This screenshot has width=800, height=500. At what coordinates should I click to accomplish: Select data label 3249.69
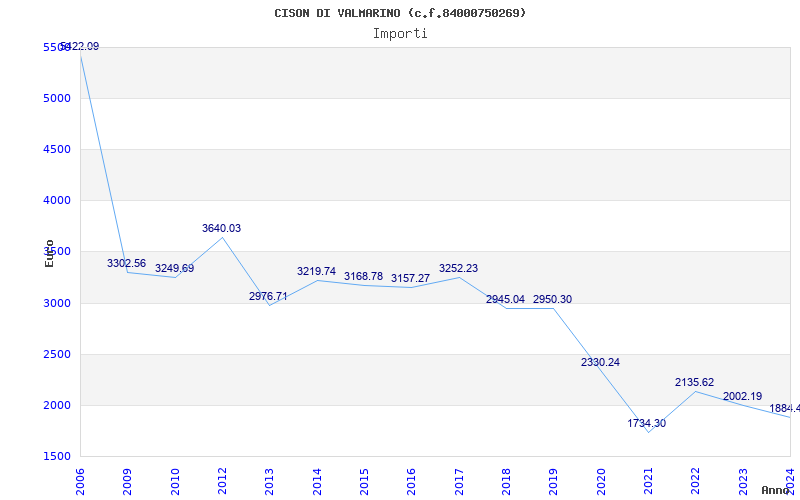click(174, 268)
